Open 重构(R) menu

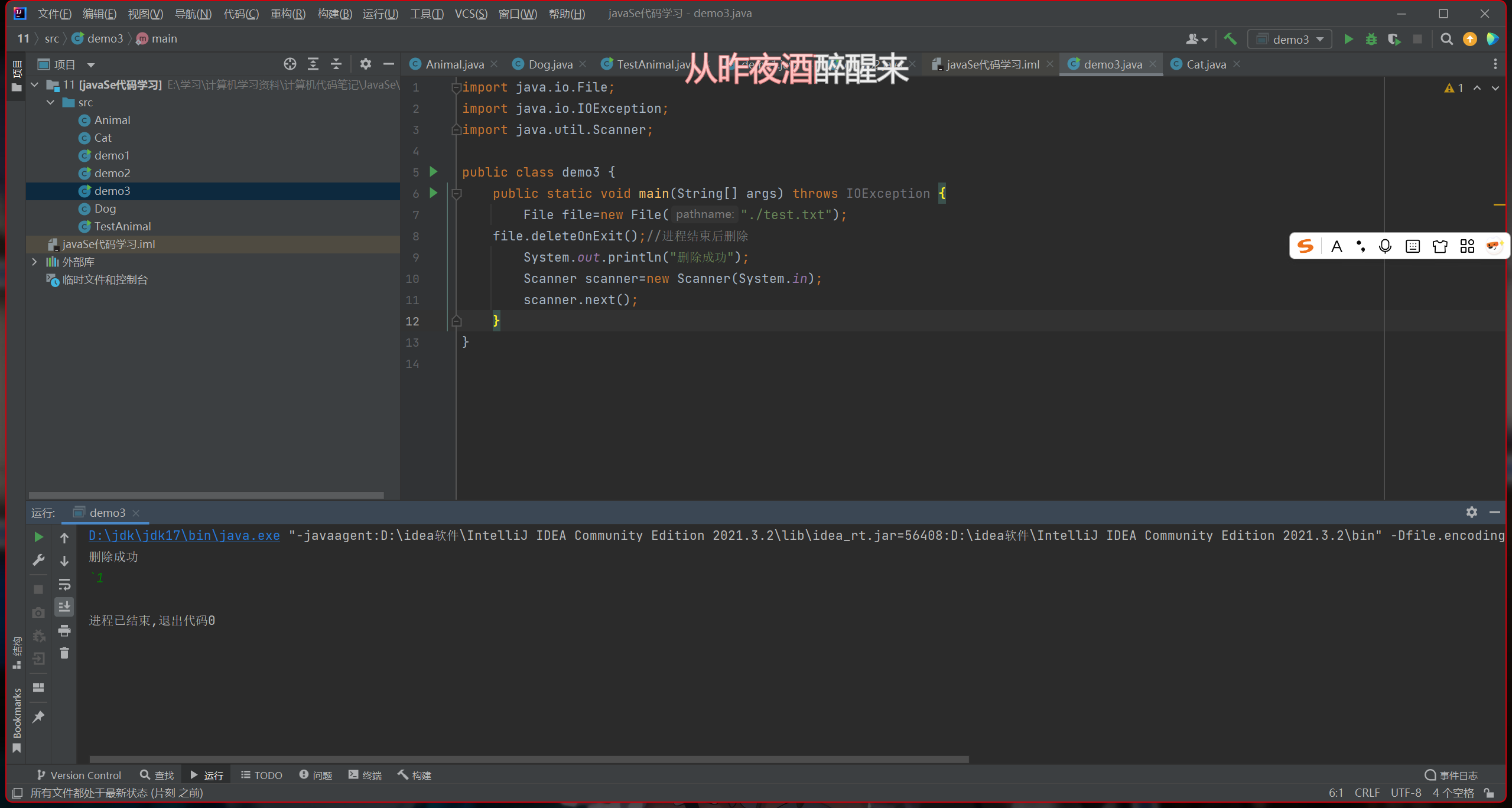click(288, 14)
